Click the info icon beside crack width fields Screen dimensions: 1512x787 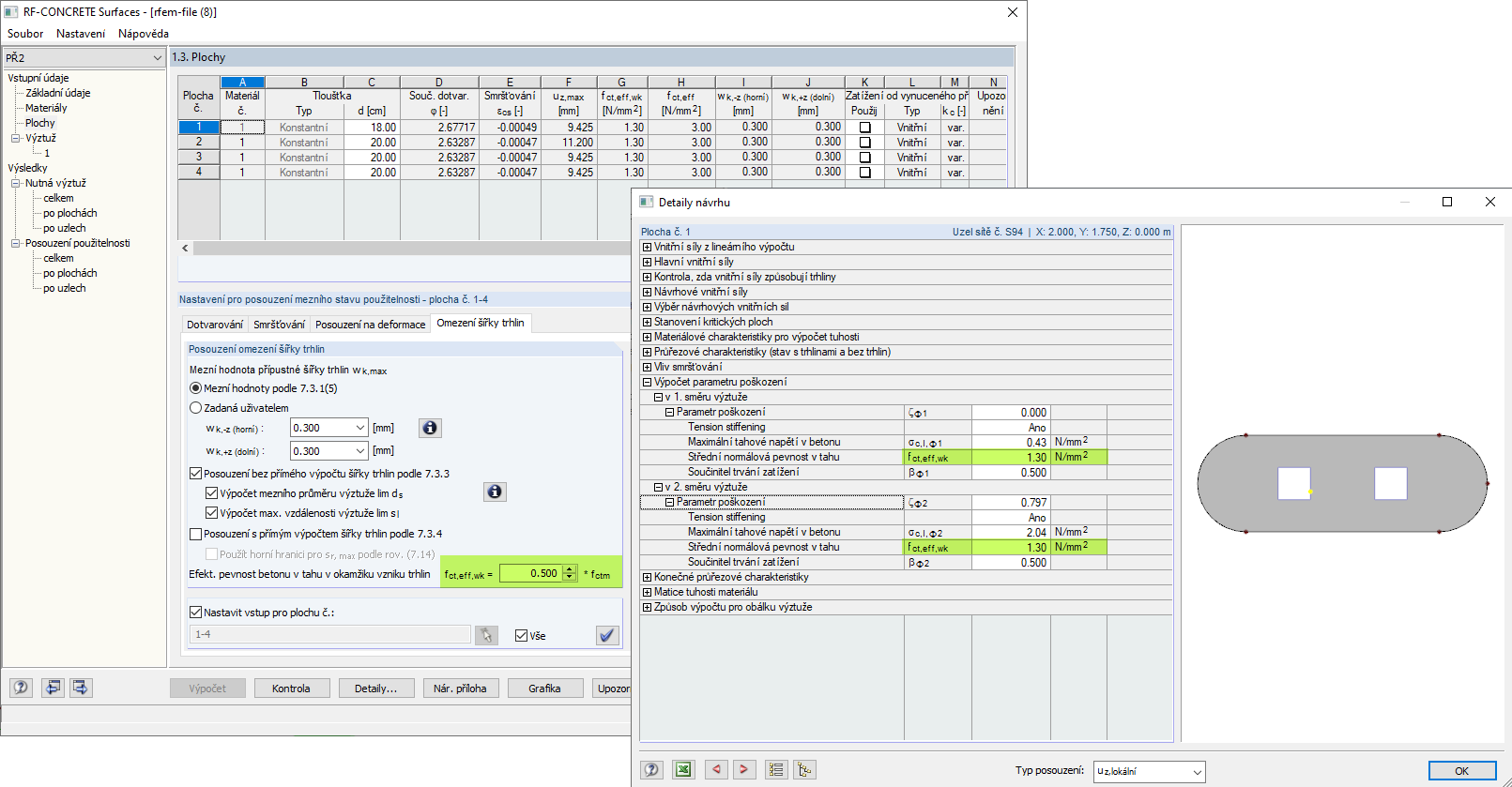[430, 428]
